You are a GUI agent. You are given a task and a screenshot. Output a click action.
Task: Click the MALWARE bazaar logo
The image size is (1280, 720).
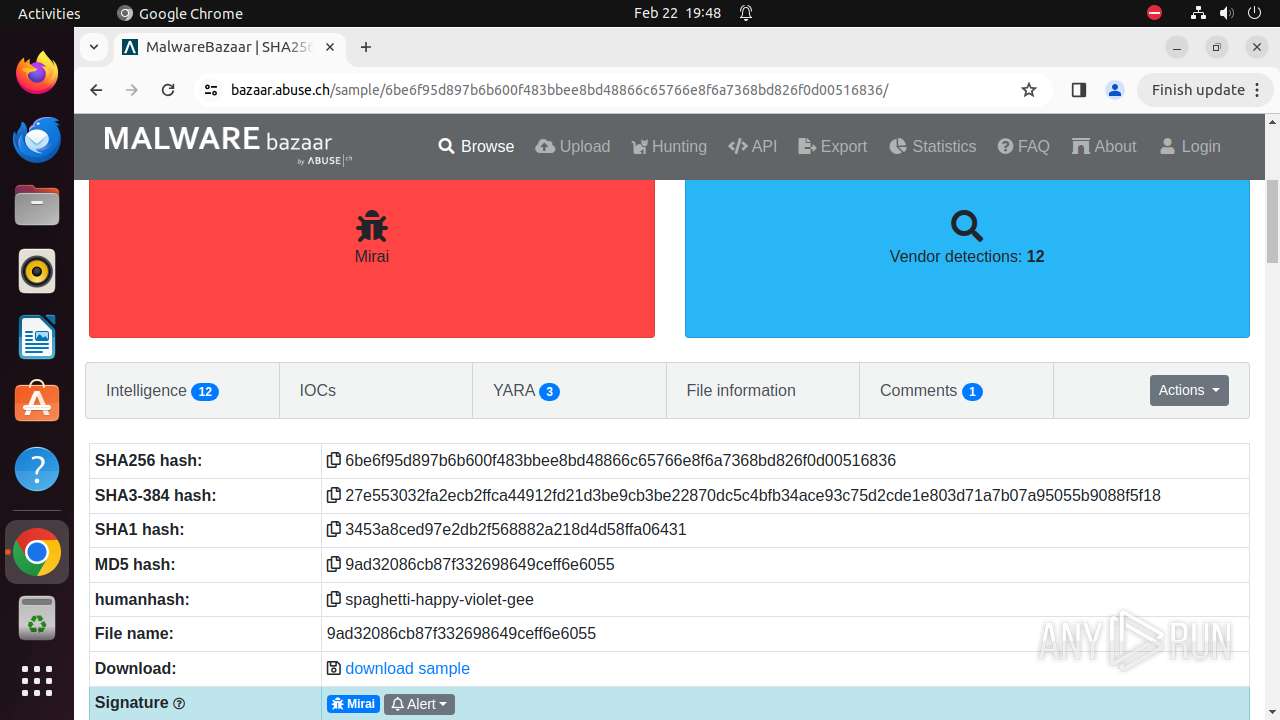point(228,144)
